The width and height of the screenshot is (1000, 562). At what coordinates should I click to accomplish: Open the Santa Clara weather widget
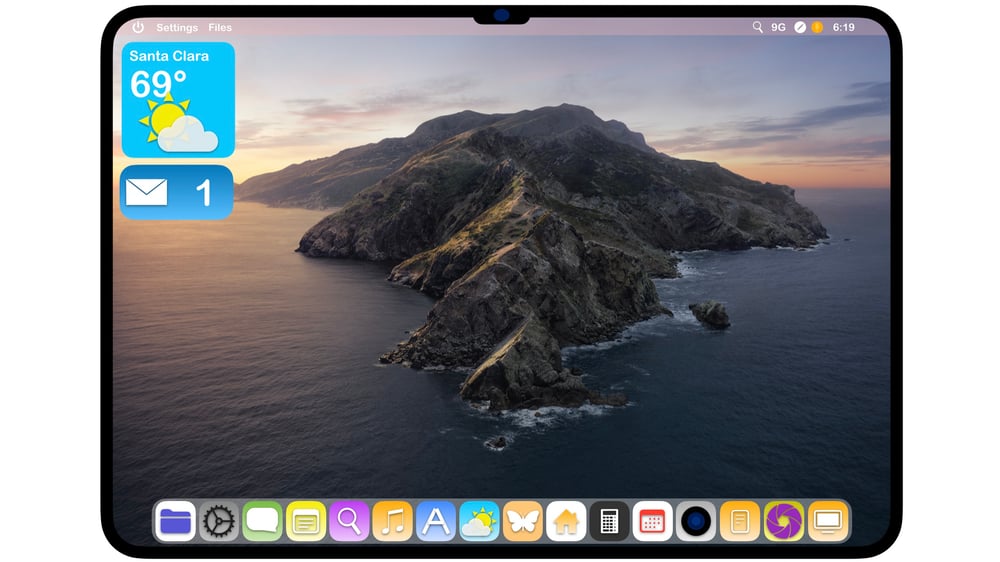(178, 100)
